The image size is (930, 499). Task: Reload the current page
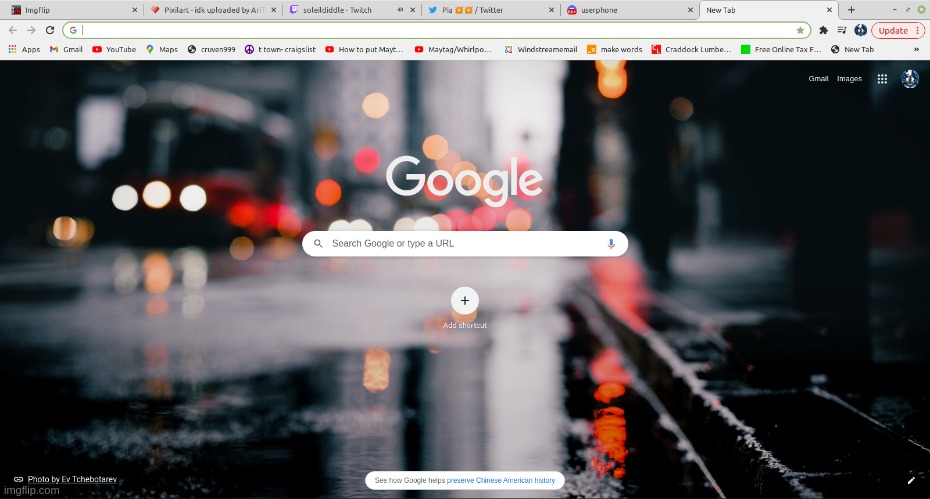[50, 30]
